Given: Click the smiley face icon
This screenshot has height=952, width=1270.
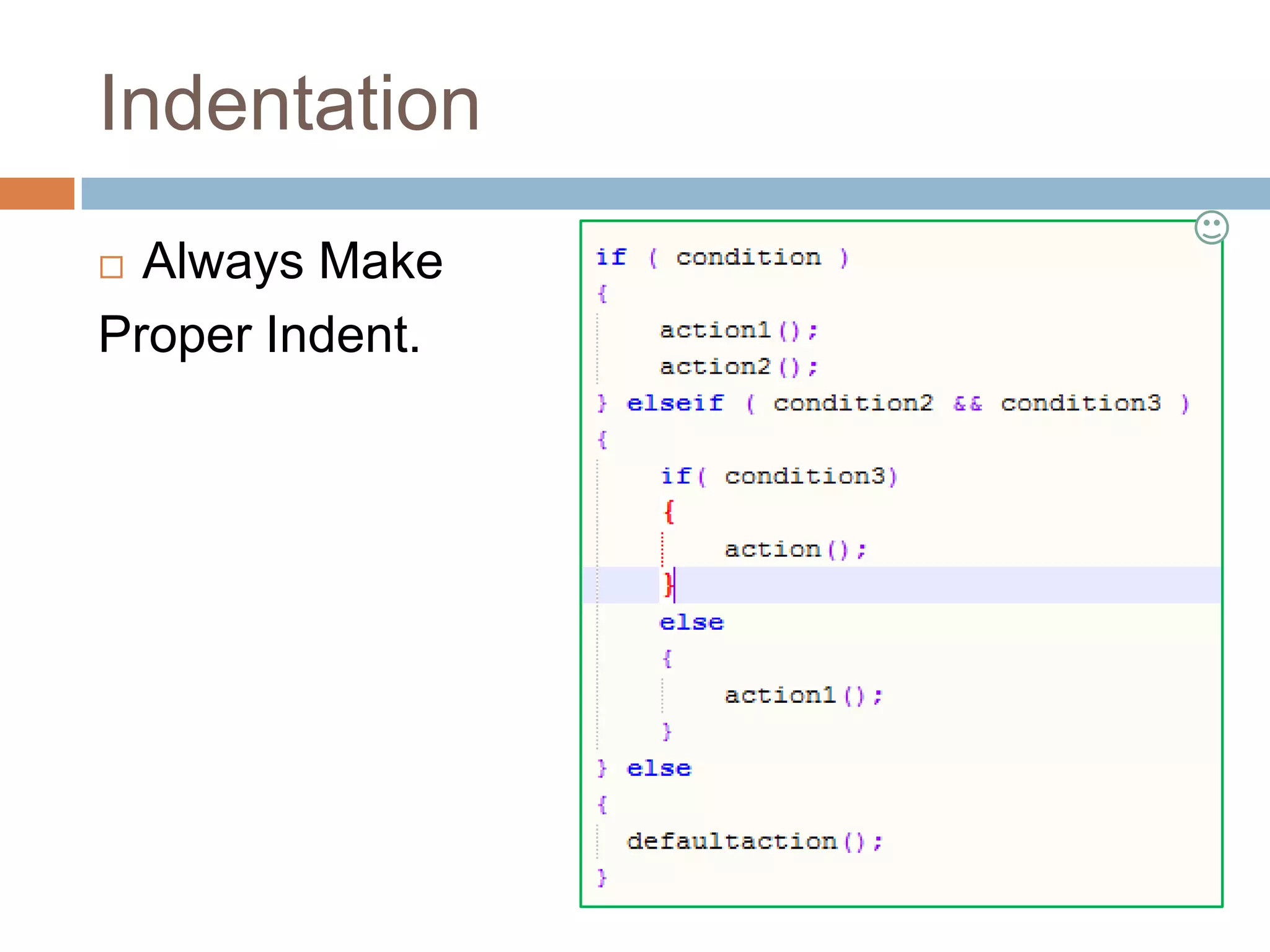Looking at the screenshot, I should (1211, 227).
